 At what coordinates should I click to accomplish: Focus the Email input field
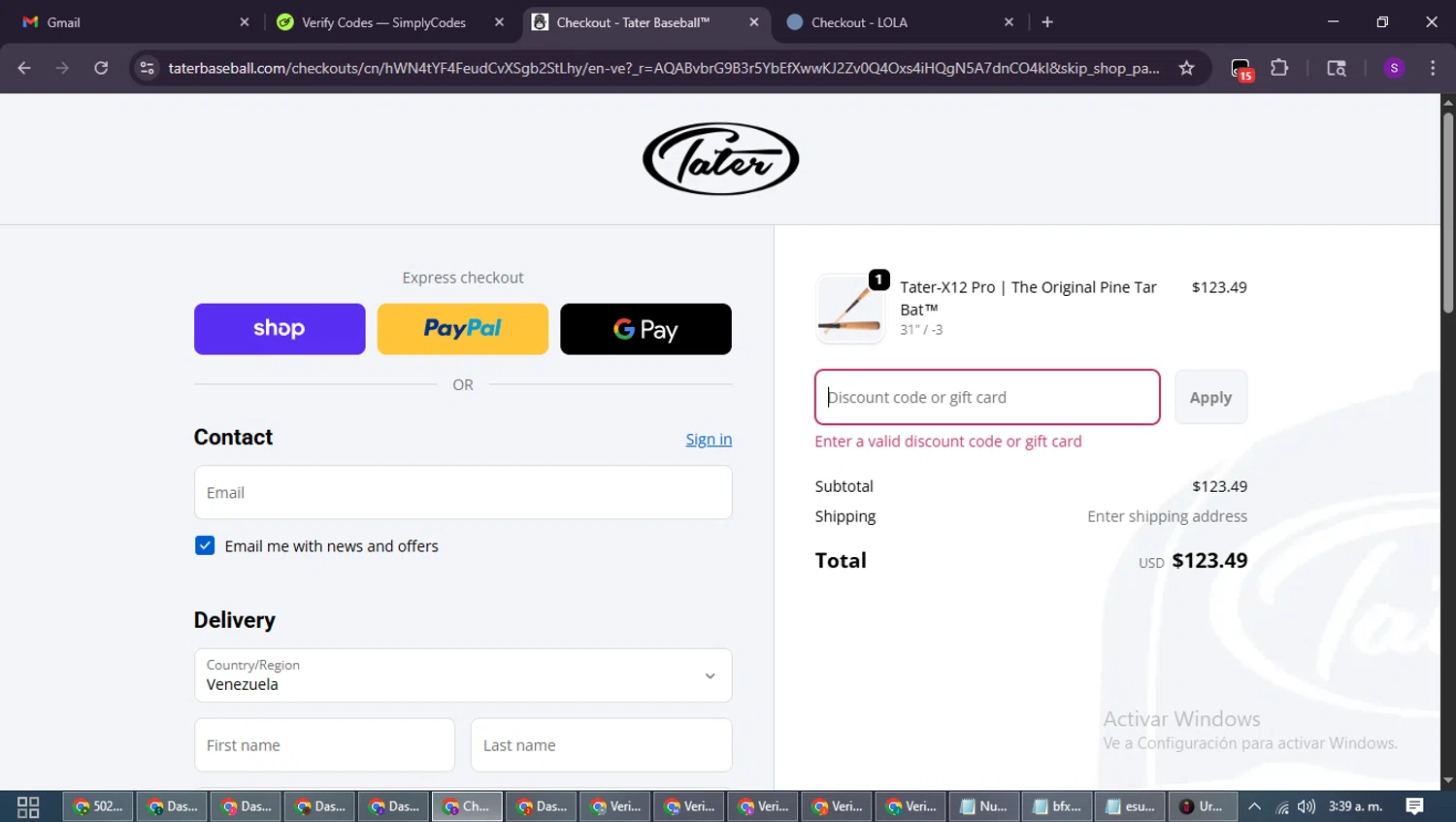[x=463, y=492]
